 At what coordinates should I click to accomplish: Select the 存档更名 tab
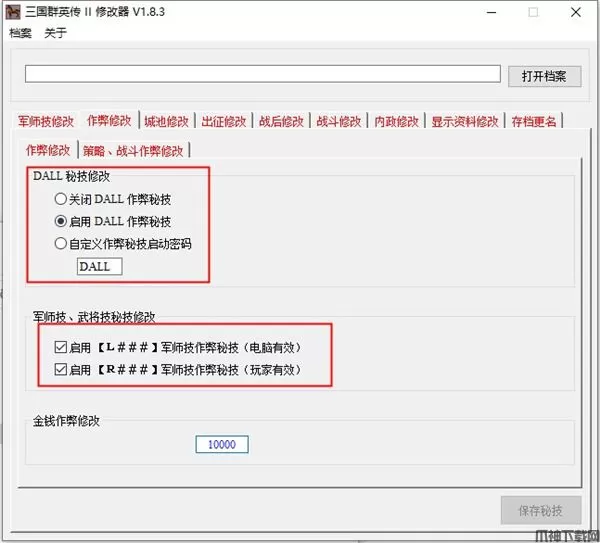[x=535, y=121]
